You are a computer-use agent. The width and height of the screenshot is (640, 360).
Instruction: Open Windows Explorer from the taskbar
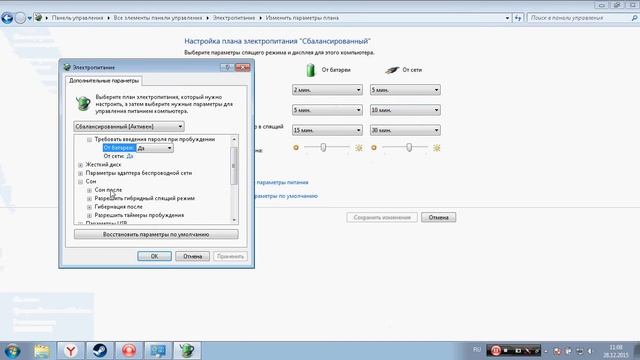[x=42, y=351]
